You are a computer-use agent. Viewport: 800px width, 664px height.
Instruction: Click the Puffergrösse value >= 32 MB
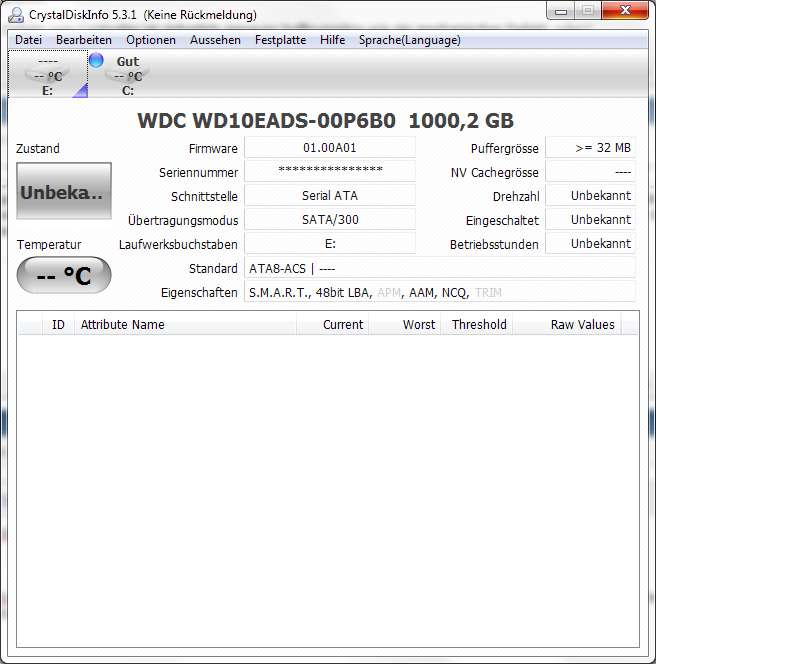pos(590,147)
